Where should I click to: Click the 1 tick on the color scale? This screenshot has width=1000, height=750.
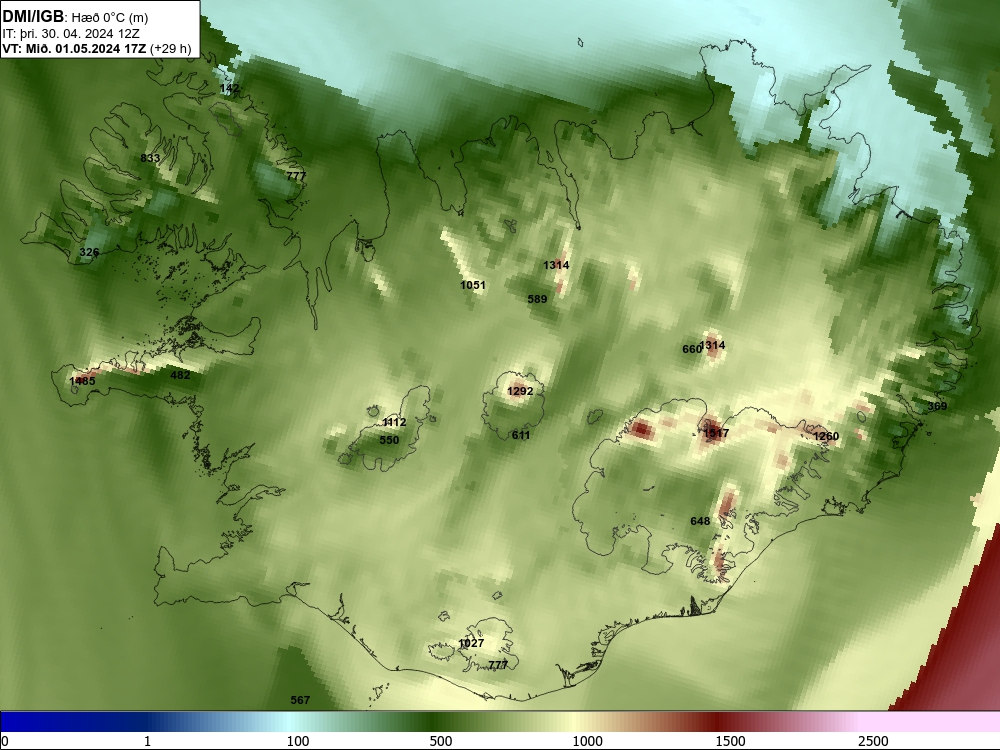[147, 740]
